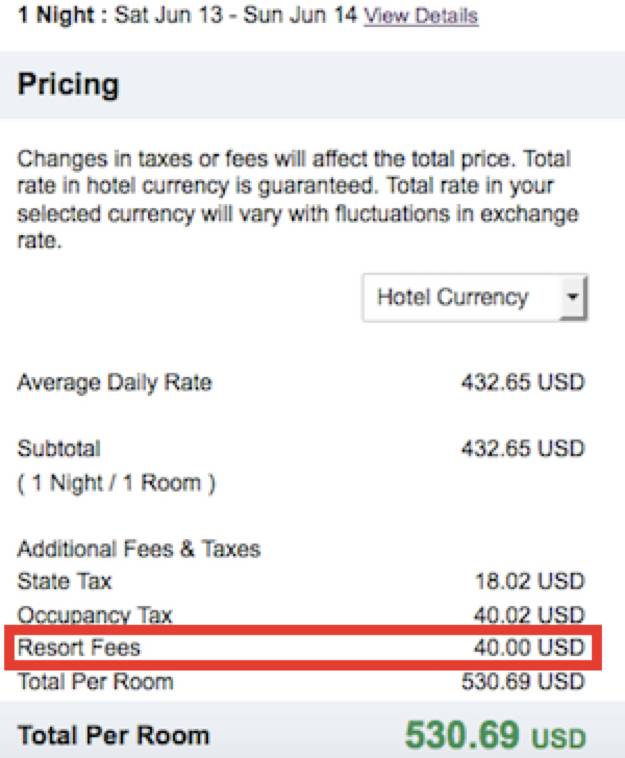This screenshot has width=625, height=758.
Task: Select the Resort Fees label
Action: tap(79, 648)
